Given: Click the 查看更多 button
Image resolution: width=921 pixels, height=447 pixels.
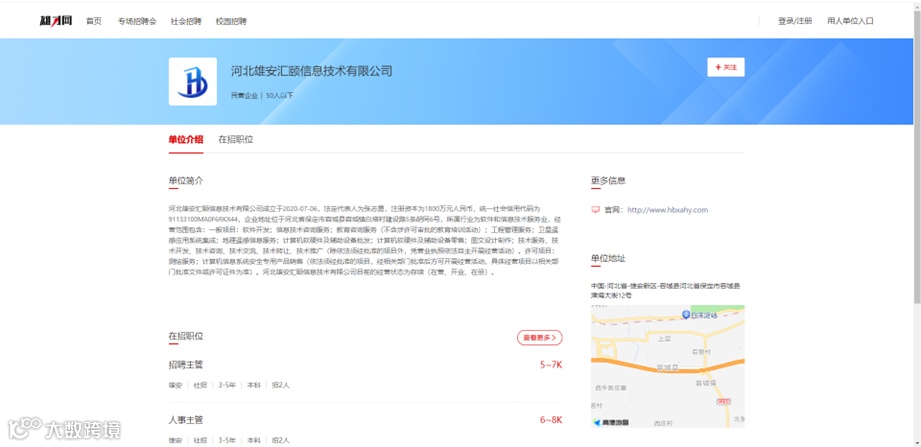Looking at the screenshot, I should pyautogui.click(x=540, y=338).
